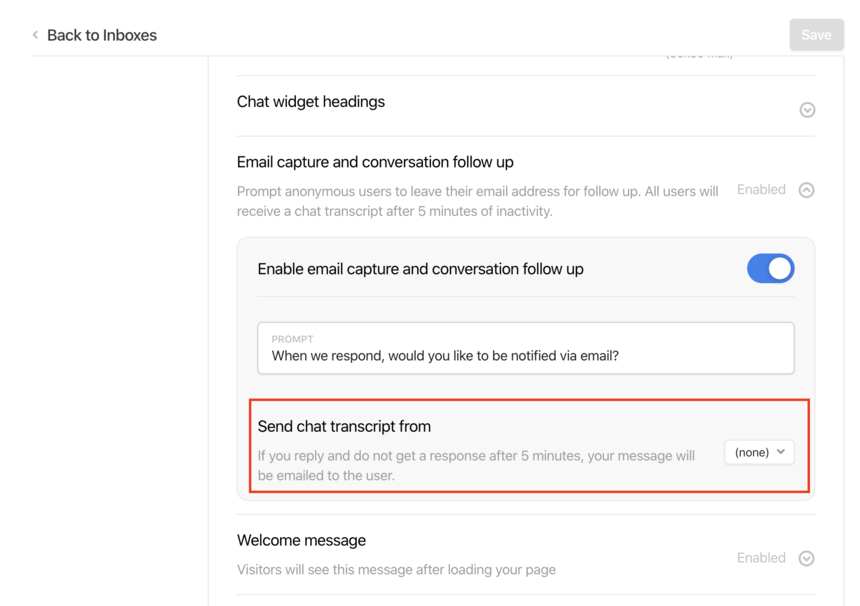Viewport: 860px width, 606px height.
Task: Click the Save button
Action: coord(816,35)
